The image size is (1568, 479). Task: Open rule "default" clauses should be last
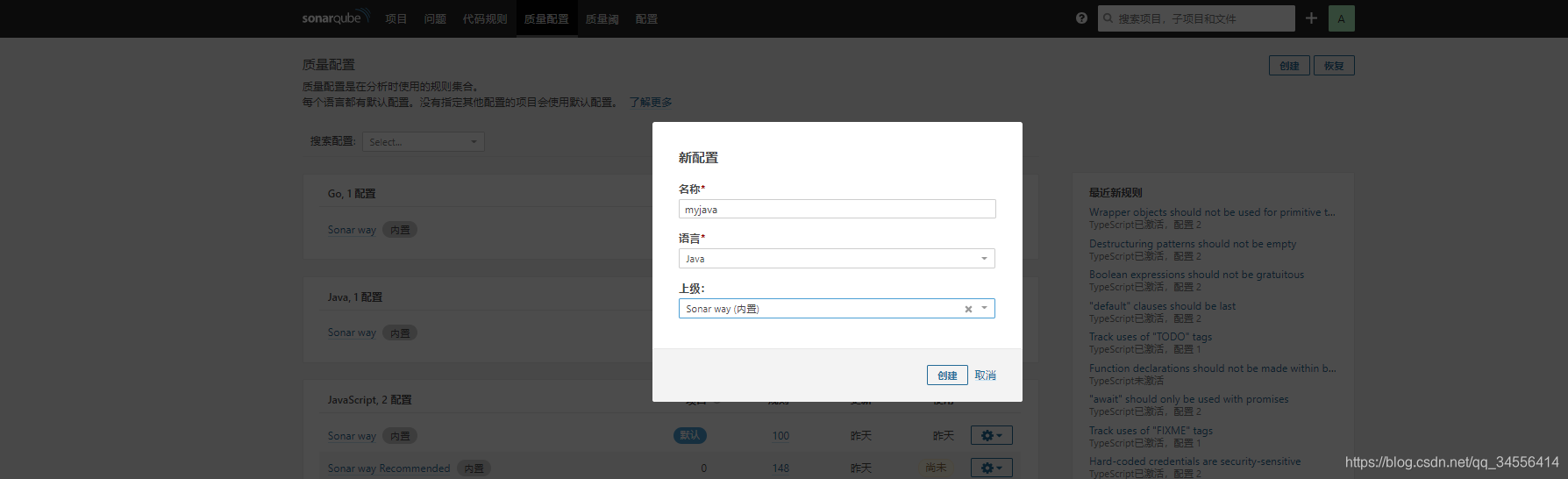1162,306
